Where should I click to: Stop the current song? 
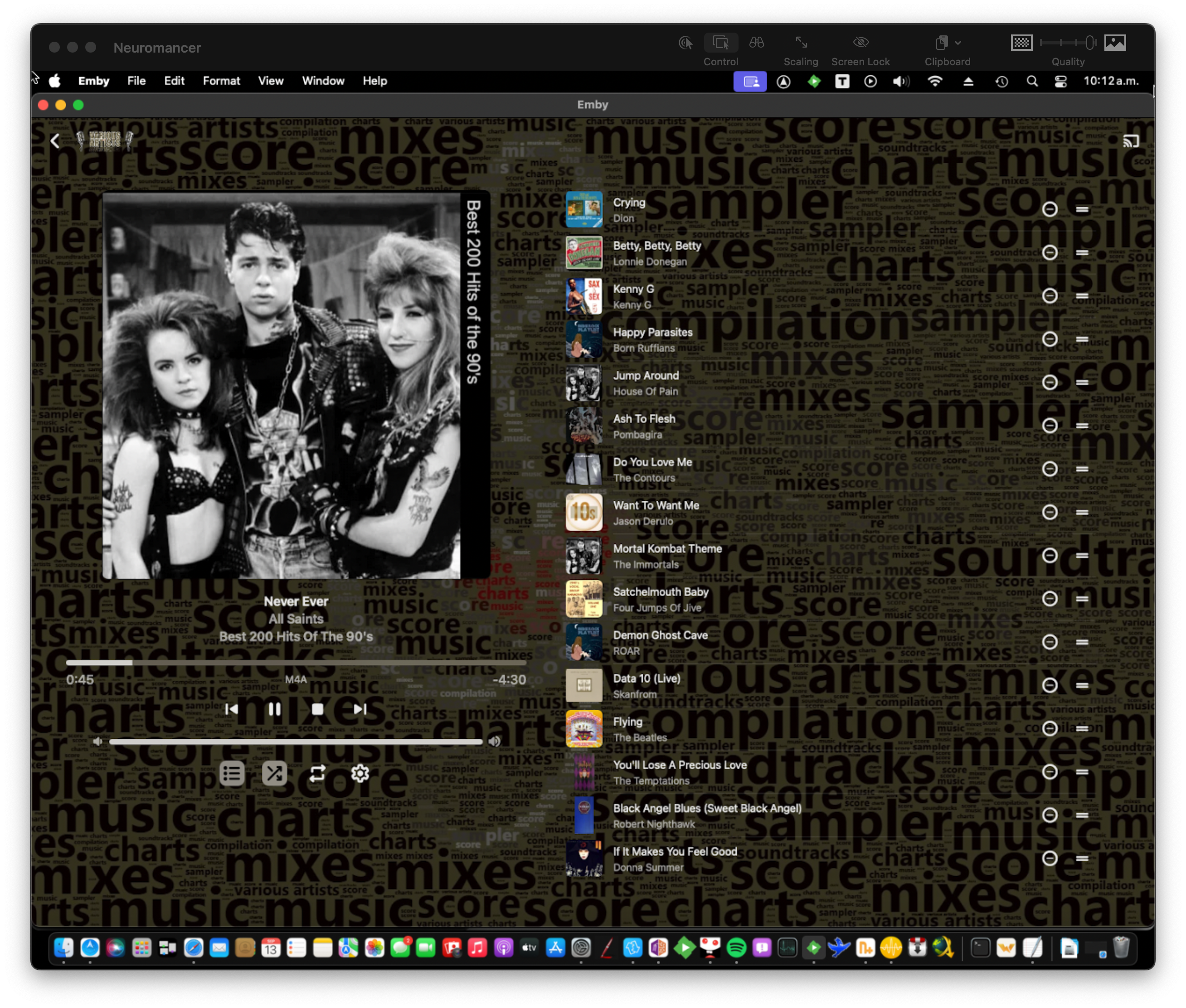click(x=317, y=708)
